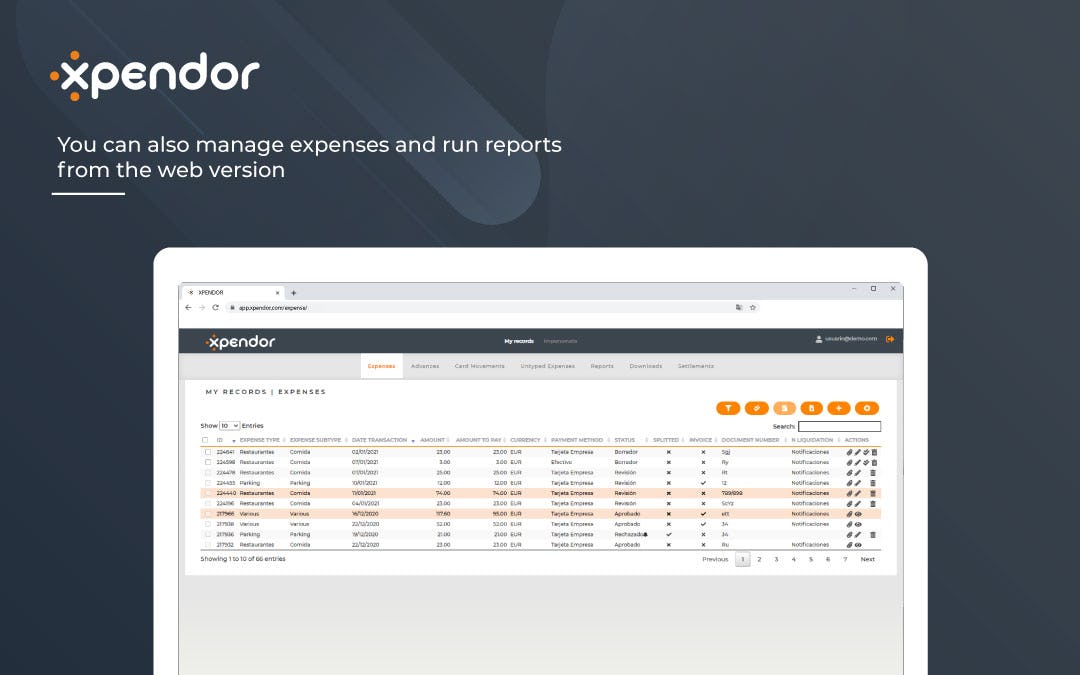This screenshot has height=675, width=1080.
Task: Open the Settlements tab
Action: click(696, 366)
